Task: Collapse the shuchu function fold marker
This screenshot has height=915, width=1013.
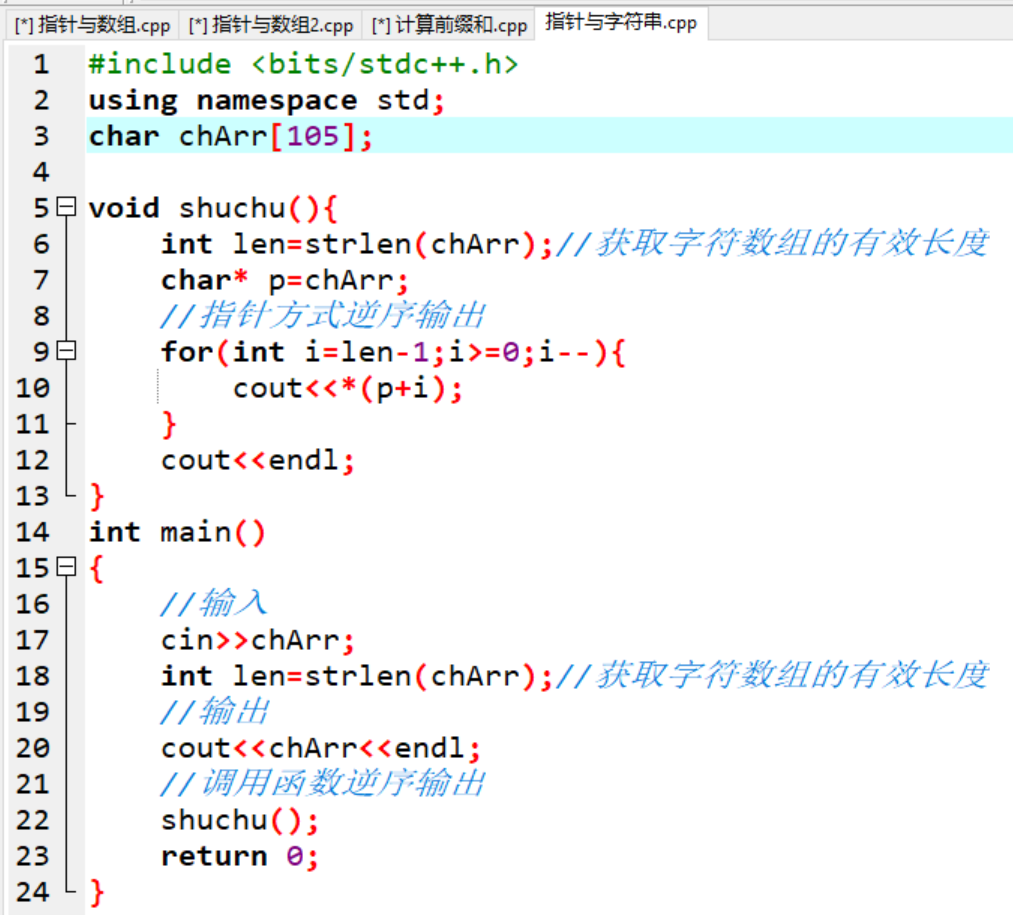Action: 66,208
